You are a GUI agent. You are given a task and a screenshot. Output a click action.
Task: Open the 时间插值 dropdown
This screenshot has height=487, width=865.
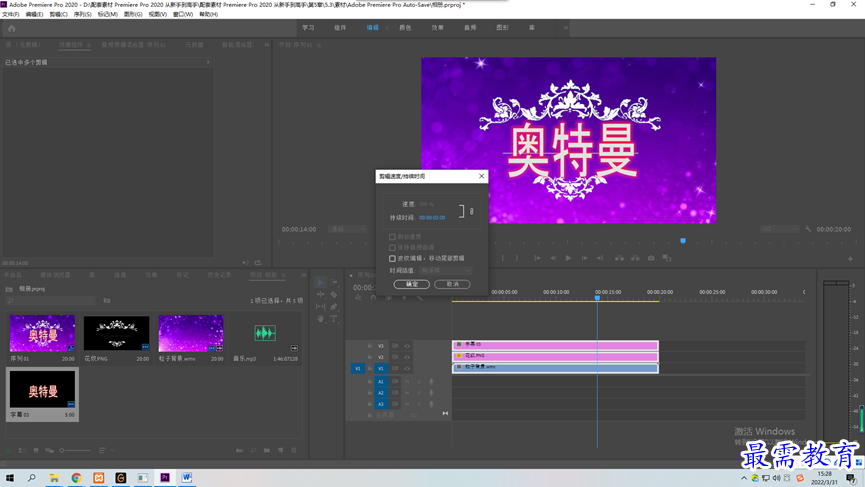pyautogui.click(x=446, y=270)
